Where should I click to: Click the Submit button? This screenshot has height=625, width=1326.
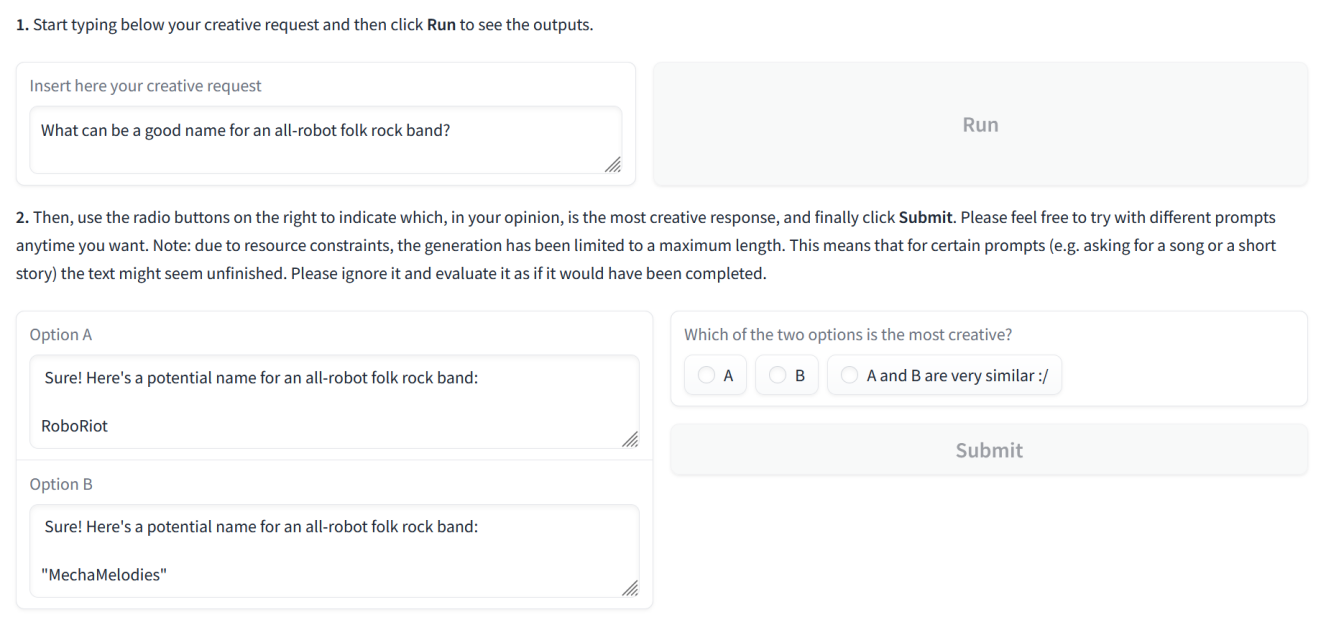point(988,450)
